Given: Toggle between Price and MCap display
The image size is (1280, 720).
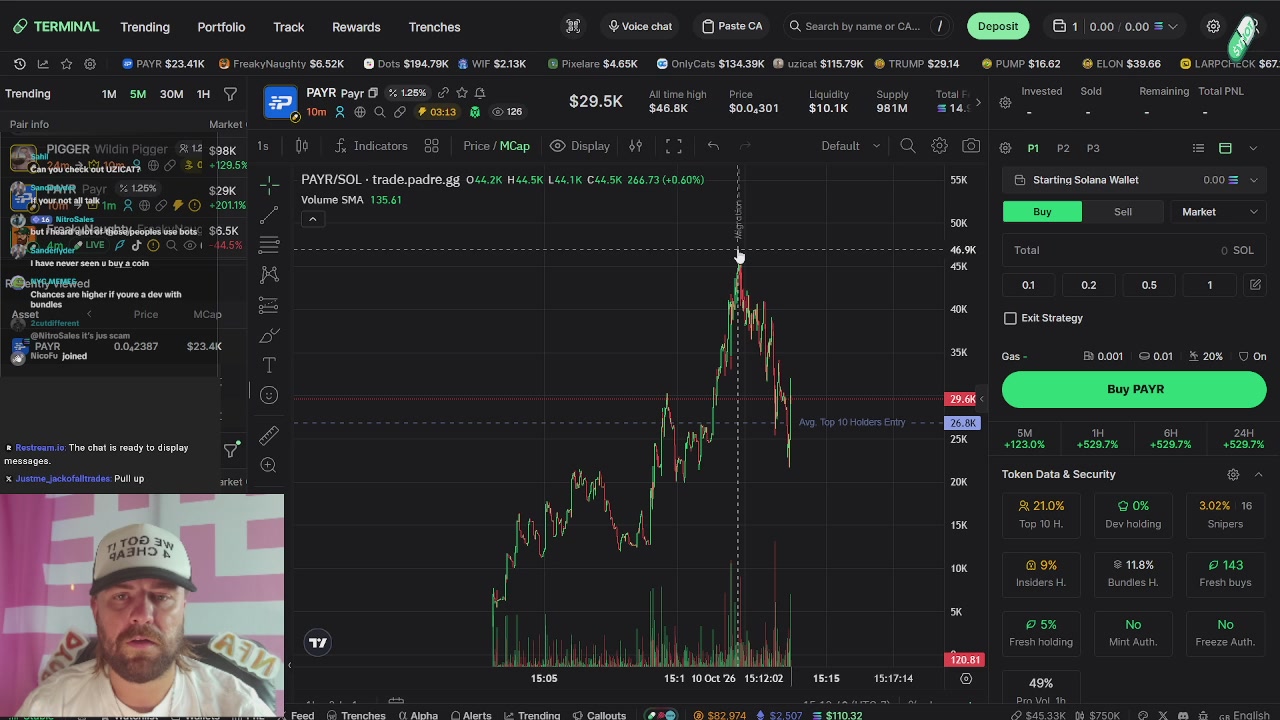Looking at the screenshot, I should 496,146.
